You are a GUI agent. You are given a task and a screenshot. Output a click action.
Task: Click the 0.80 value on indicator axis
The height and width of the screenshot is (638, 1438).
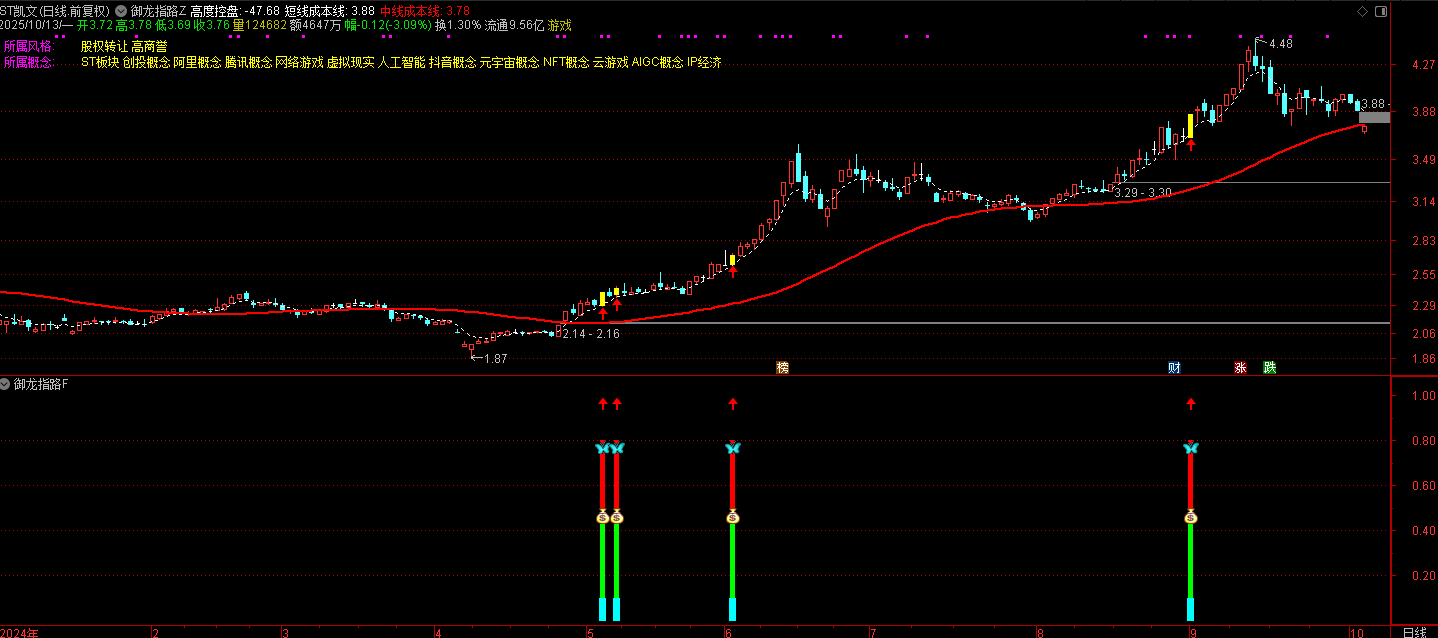[1423, 441]
